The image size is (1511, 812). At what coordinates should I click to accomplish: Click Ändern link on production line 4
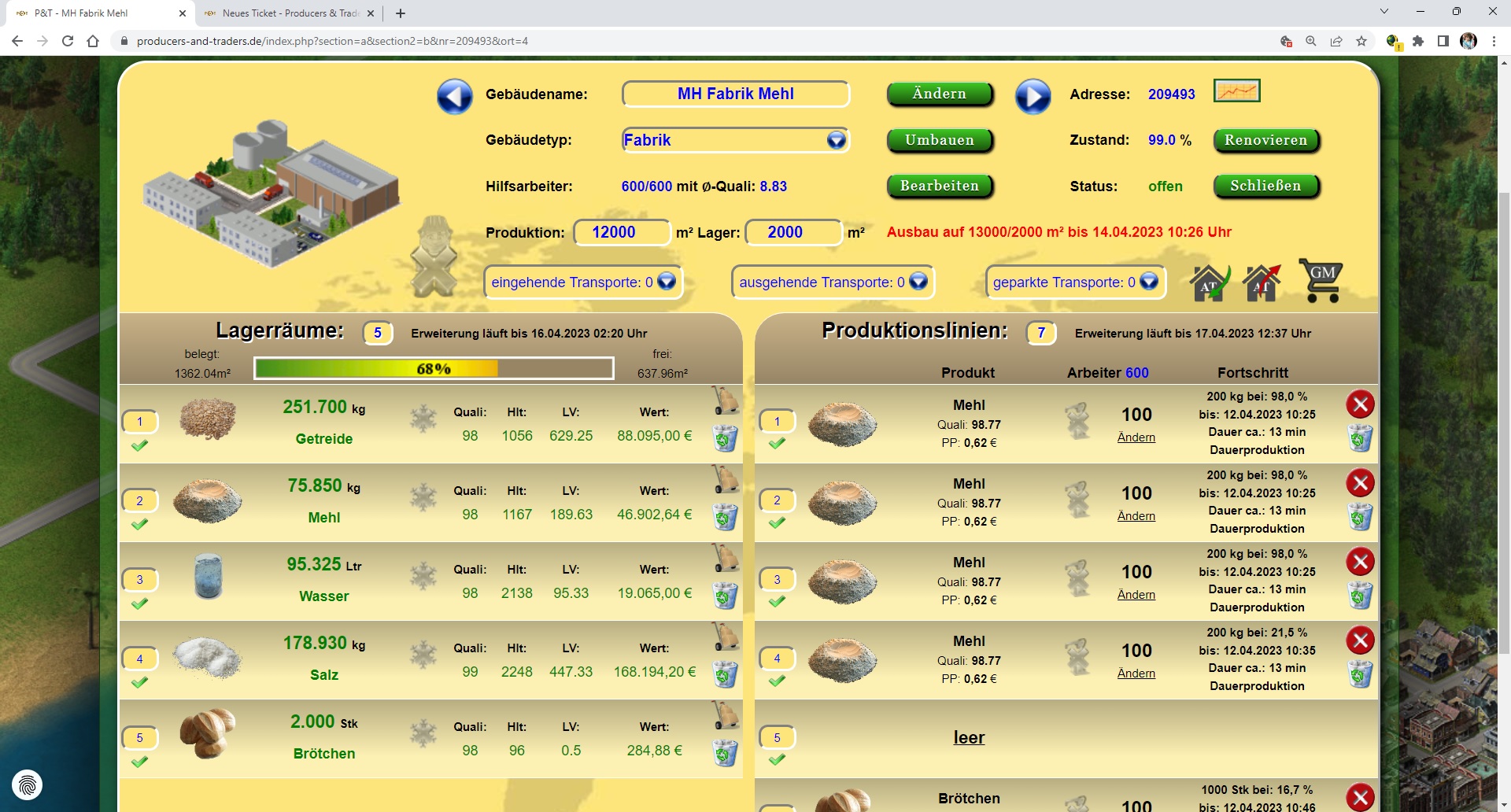pos(1136,674)
